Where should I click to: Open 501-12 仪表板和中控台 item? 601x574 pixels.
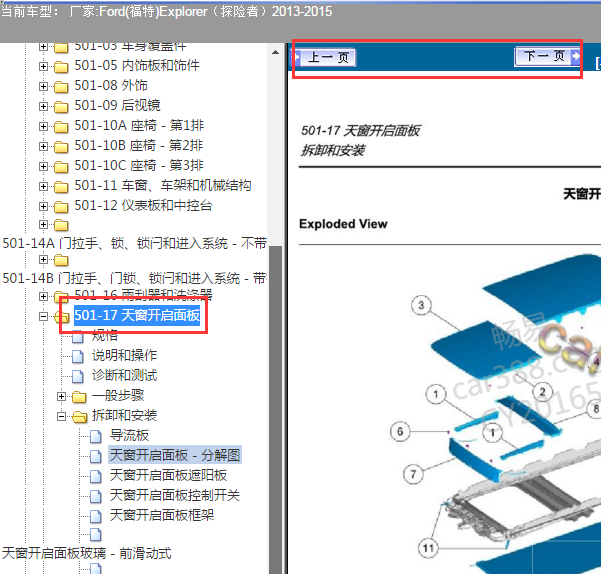pyautogui.click(x=143, y=205)
